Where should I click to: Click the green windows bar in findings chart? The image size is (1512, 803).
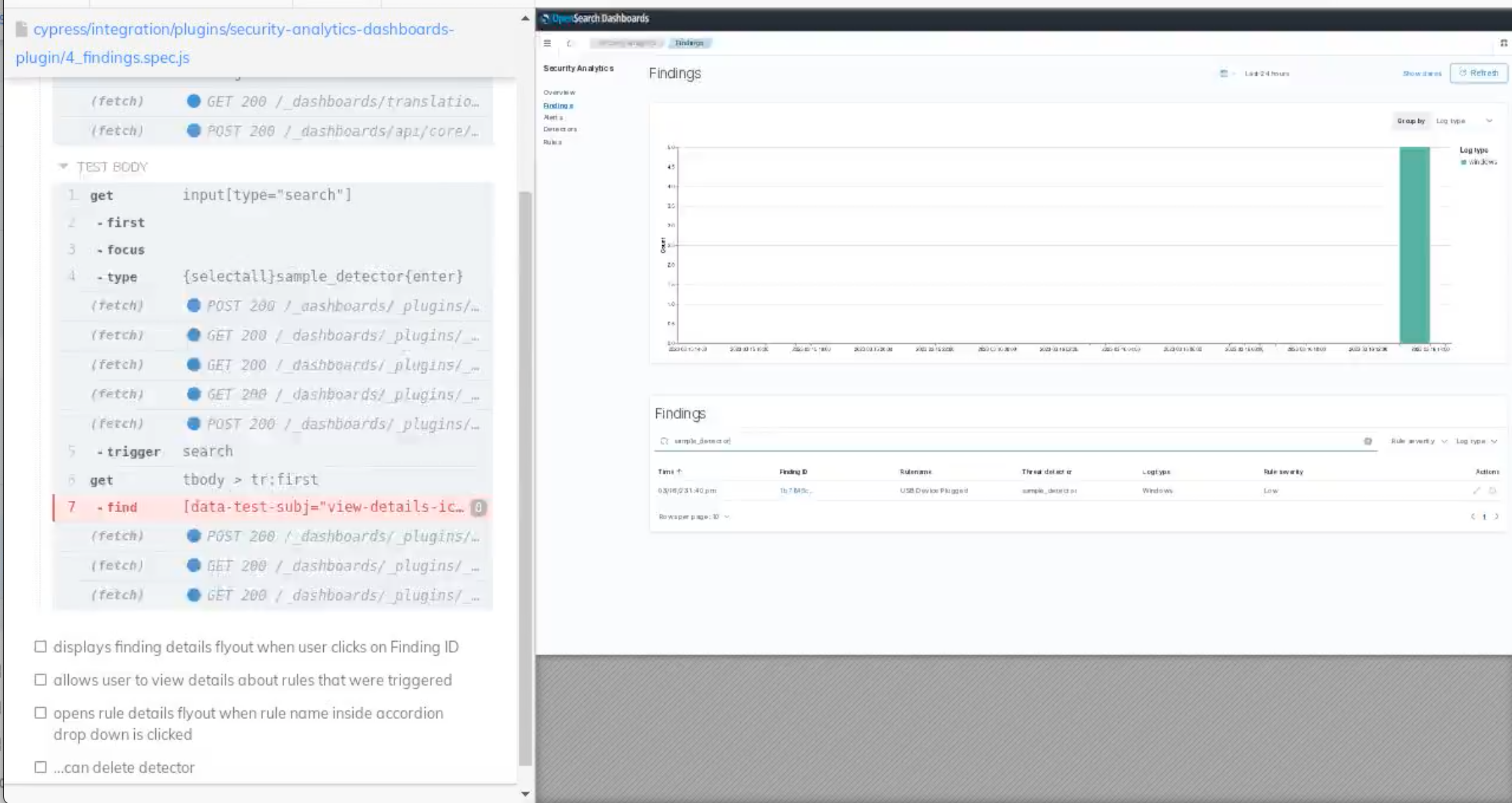[x=1414, y=245]
